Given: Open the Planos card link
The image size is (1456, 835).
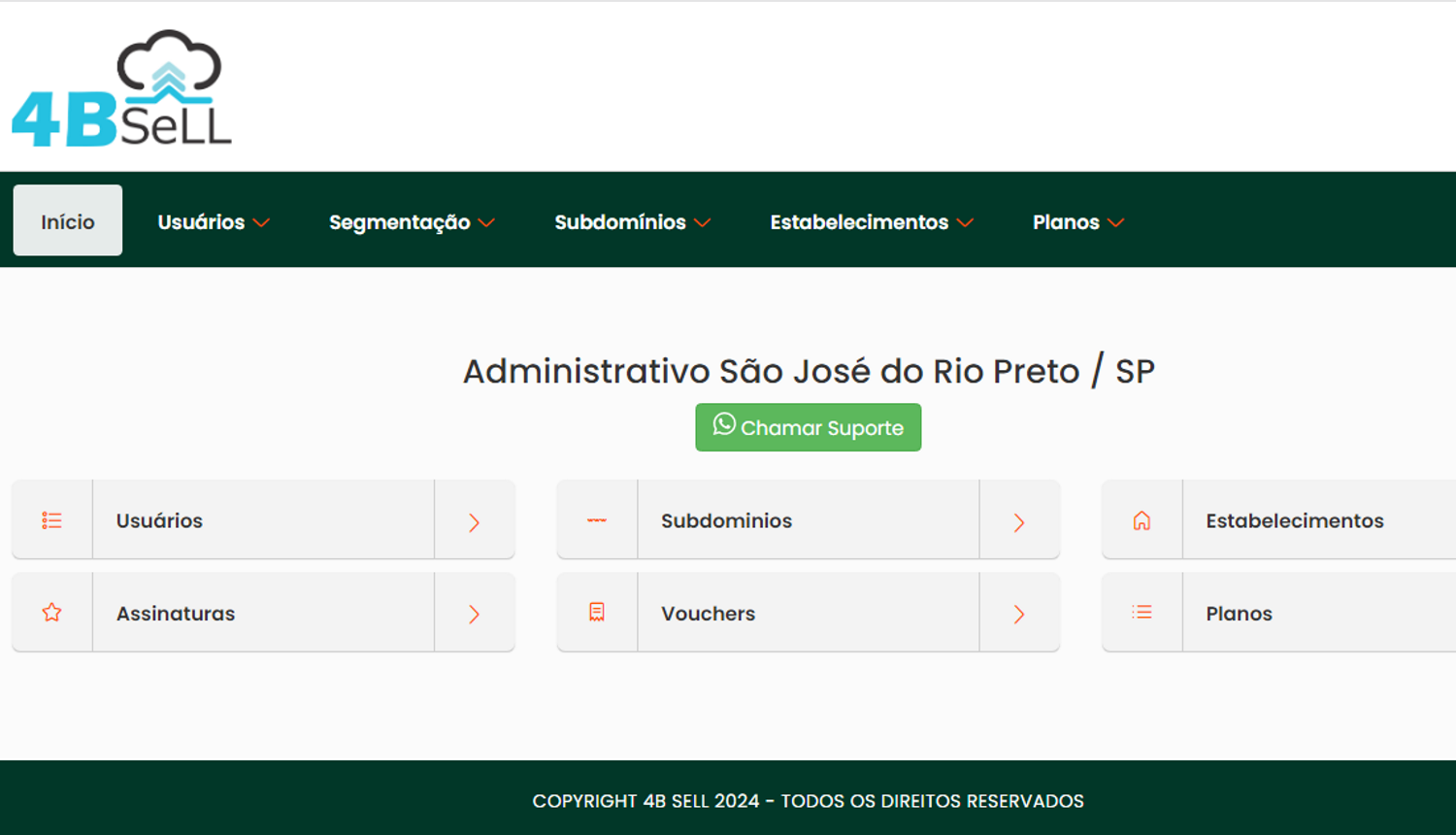Looking at the screenshot, I should (1279, 612).
